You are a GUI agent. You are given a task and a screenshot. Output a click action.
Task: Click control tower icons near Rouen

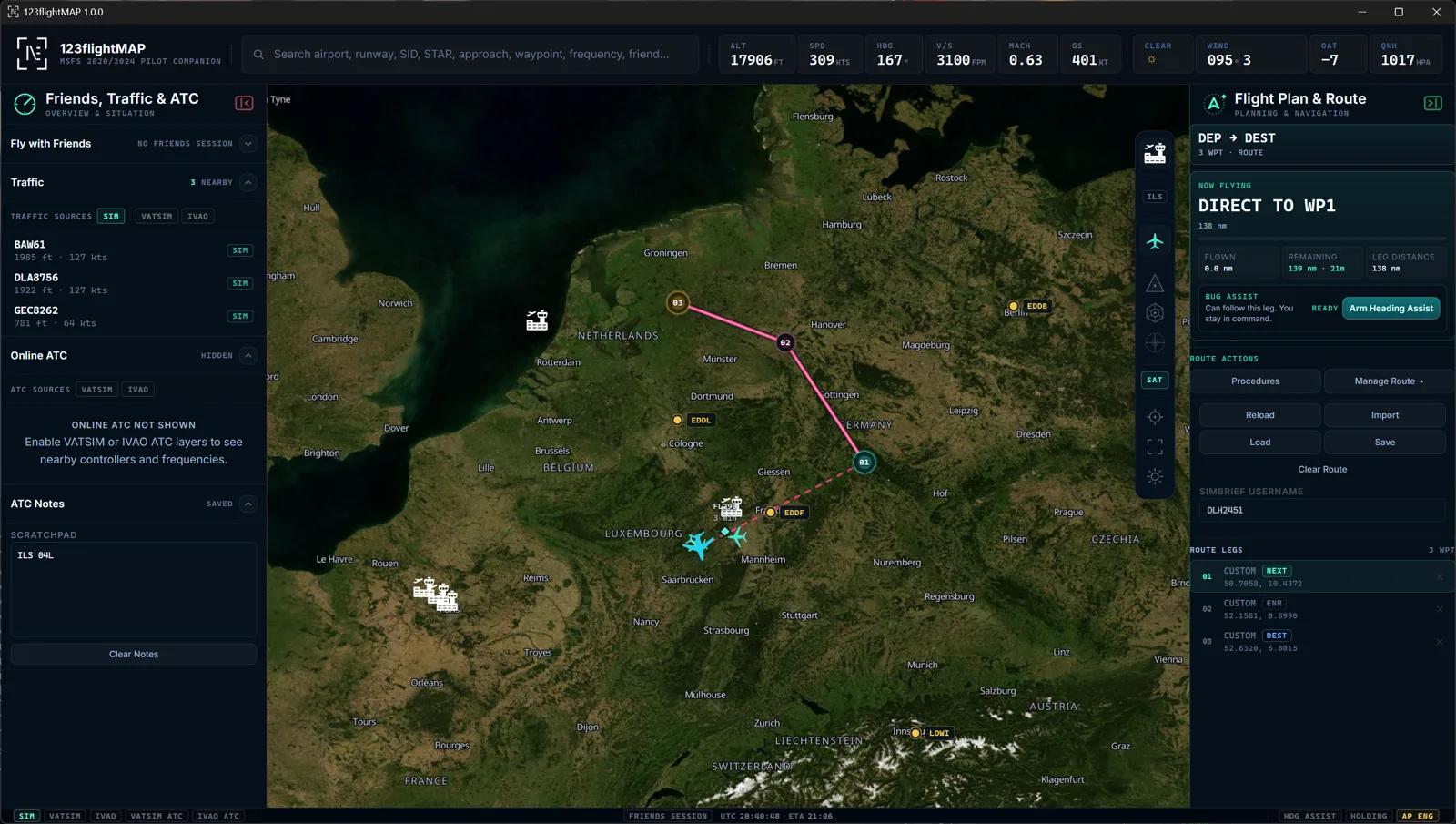click(436, 595)
